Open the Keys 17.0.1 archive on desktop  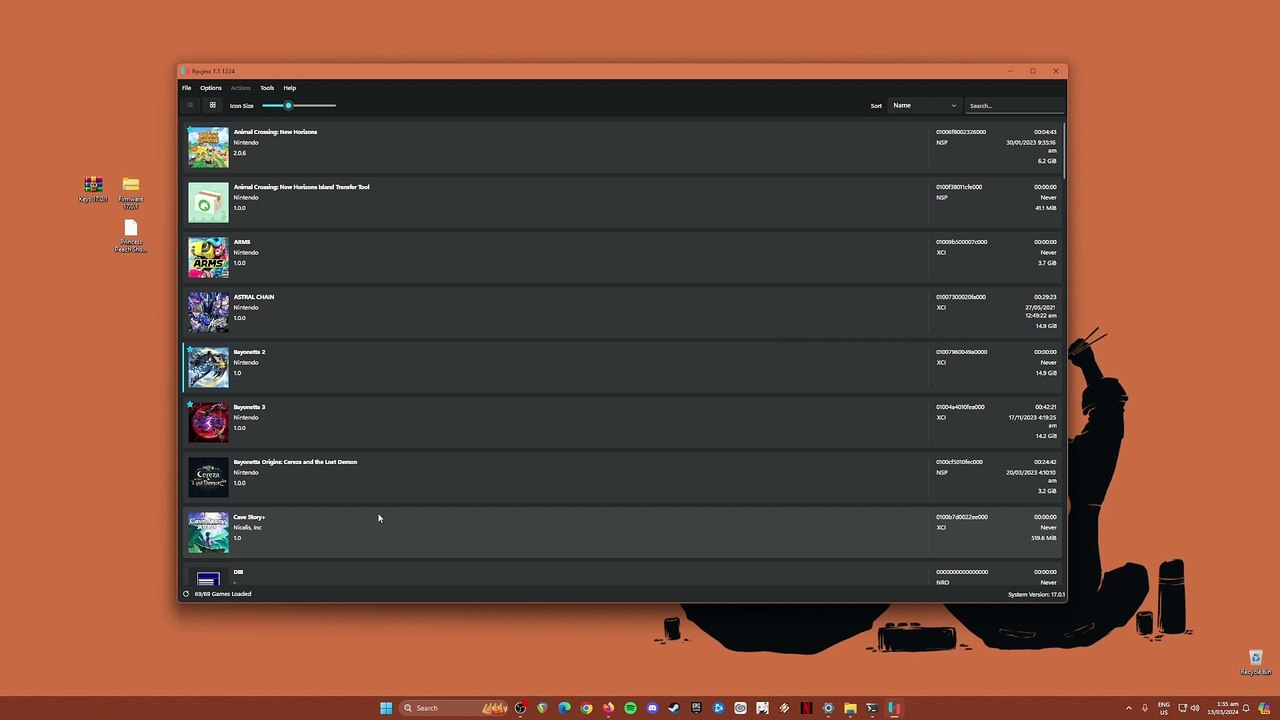point(93,189)
